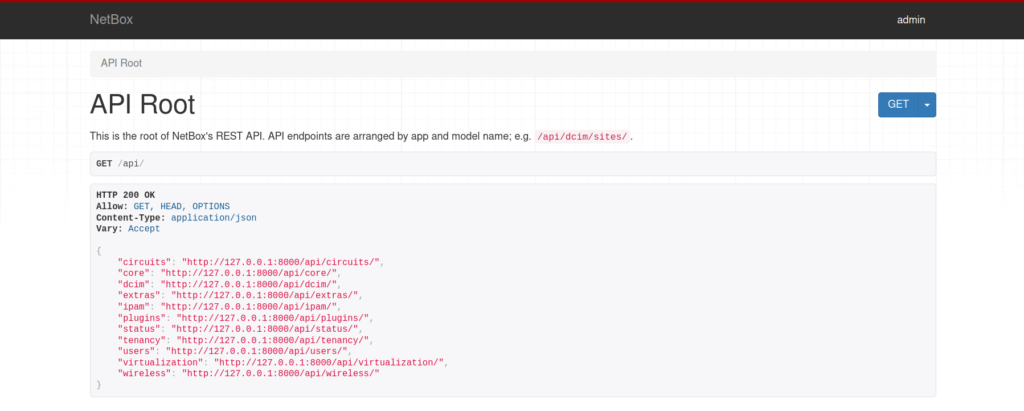Click the API Root page heading
Screen dimensions: 1024x411
click(142, 105)
